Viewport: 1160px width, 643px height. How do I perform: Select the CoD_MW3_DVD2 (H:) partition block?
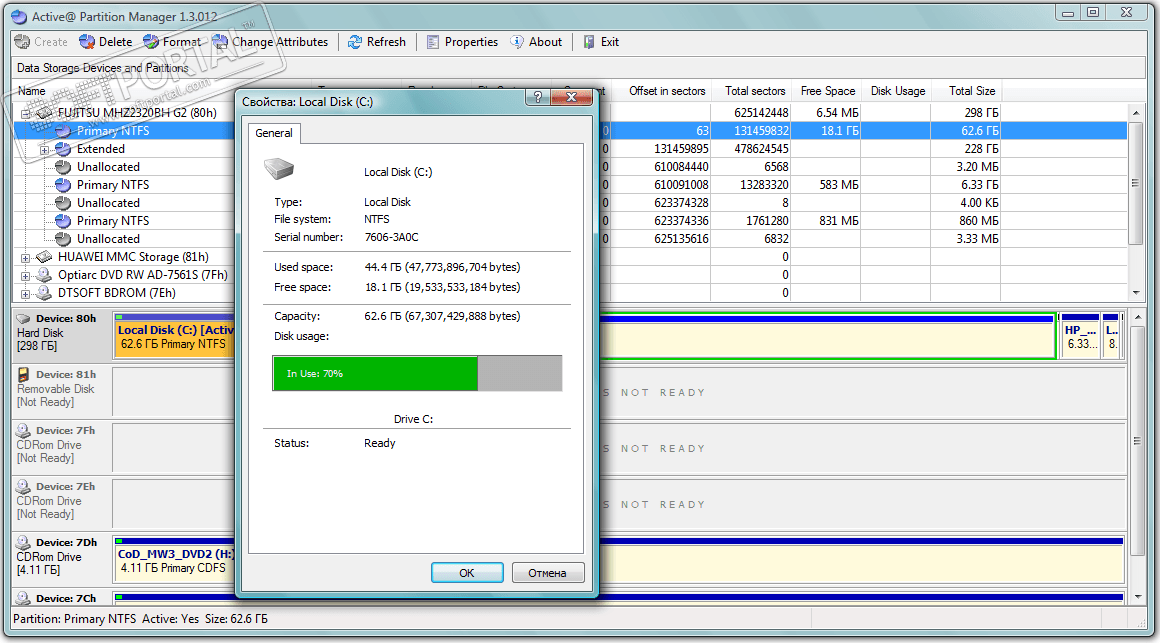click(x=175, y=561)
